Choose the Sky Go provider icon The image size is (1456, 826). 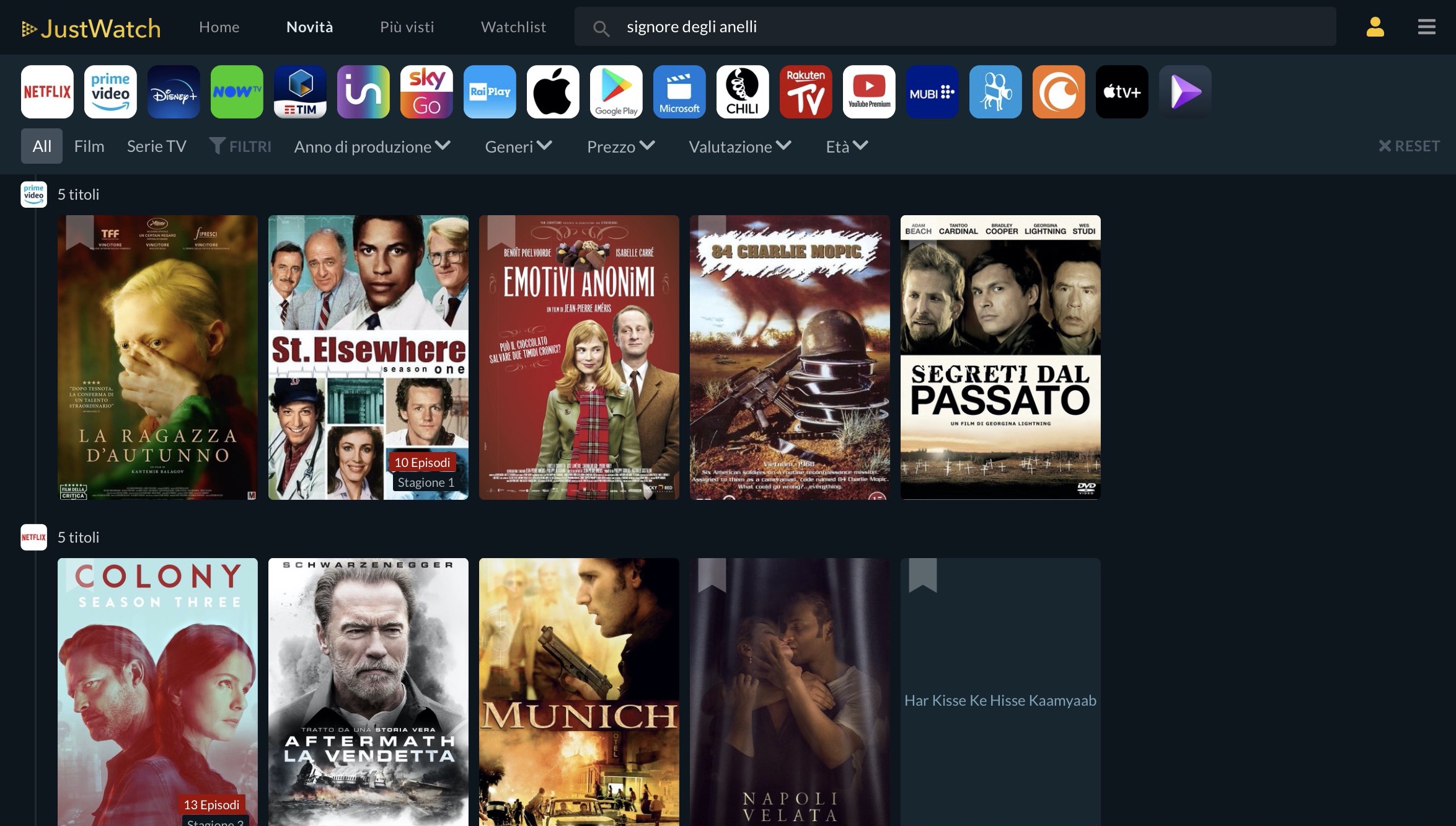click(x=426, y=92)
